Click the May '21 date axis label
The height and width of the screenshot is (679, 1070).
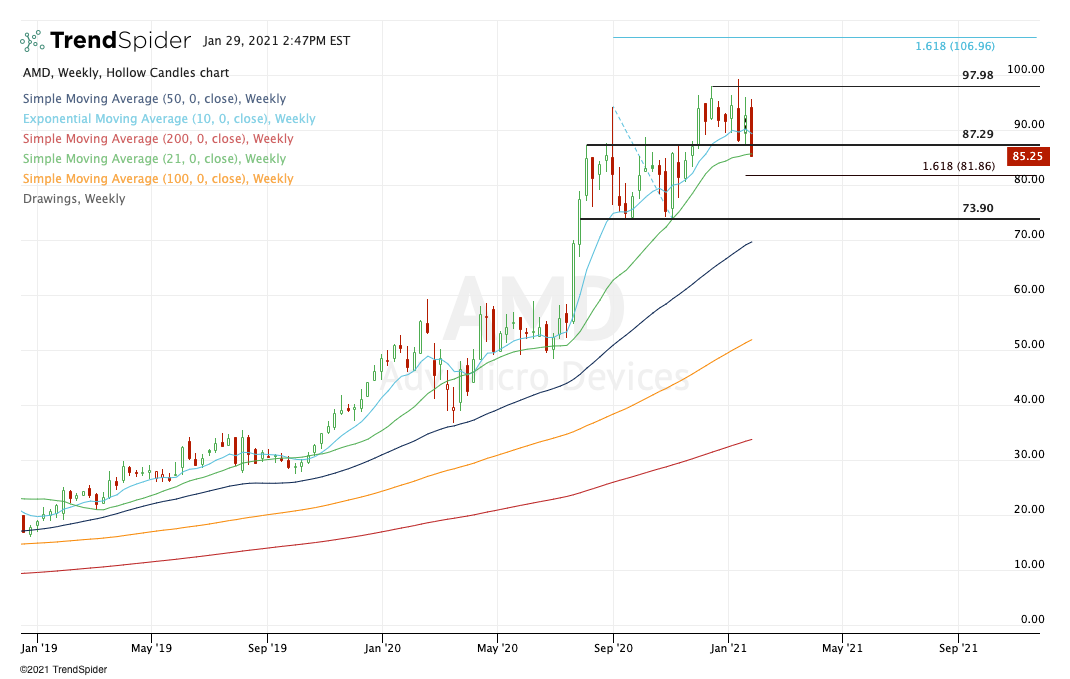pyautogui.click(x=842, y=648)
